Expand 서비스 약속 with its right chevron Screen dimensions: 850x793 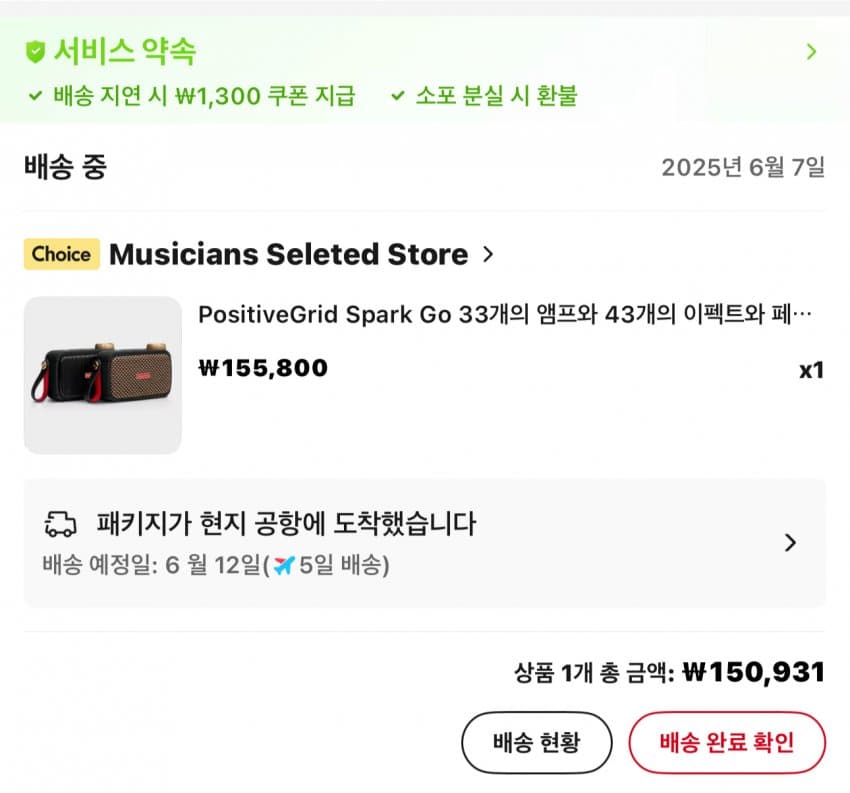point(811,52)
